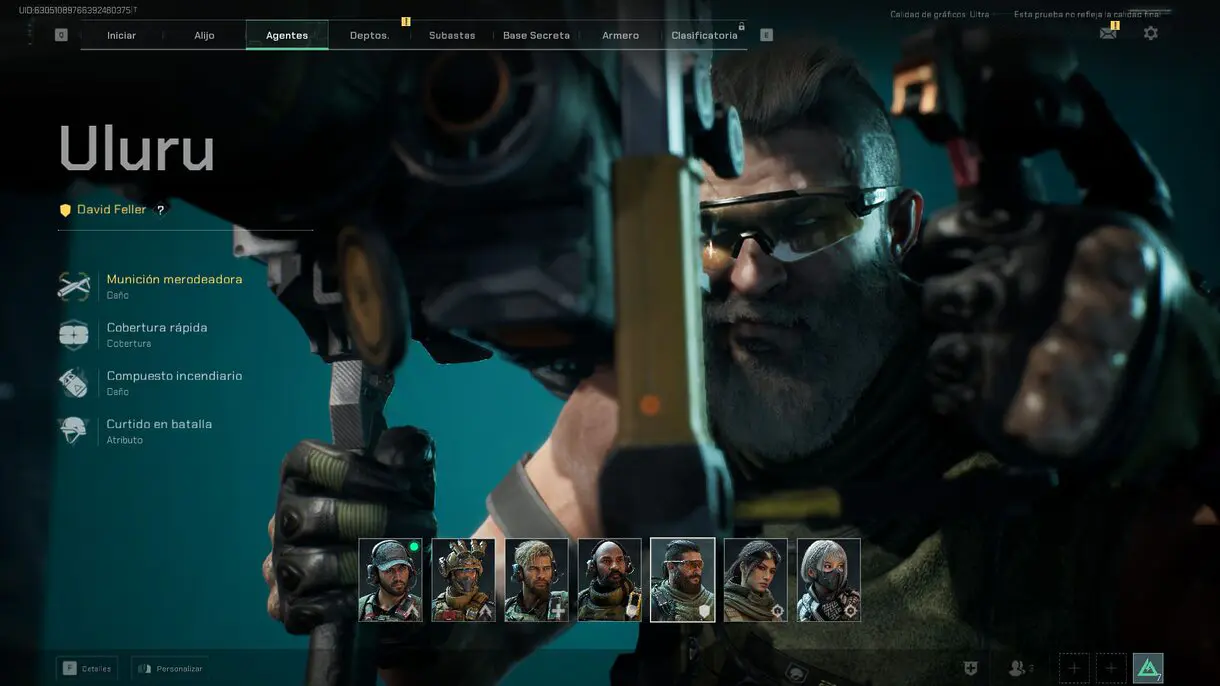This screenshot has height=686, width=1220.
Task: Click the E next-tab key icon
Action: pyautogui.click(x=767, y=35)
